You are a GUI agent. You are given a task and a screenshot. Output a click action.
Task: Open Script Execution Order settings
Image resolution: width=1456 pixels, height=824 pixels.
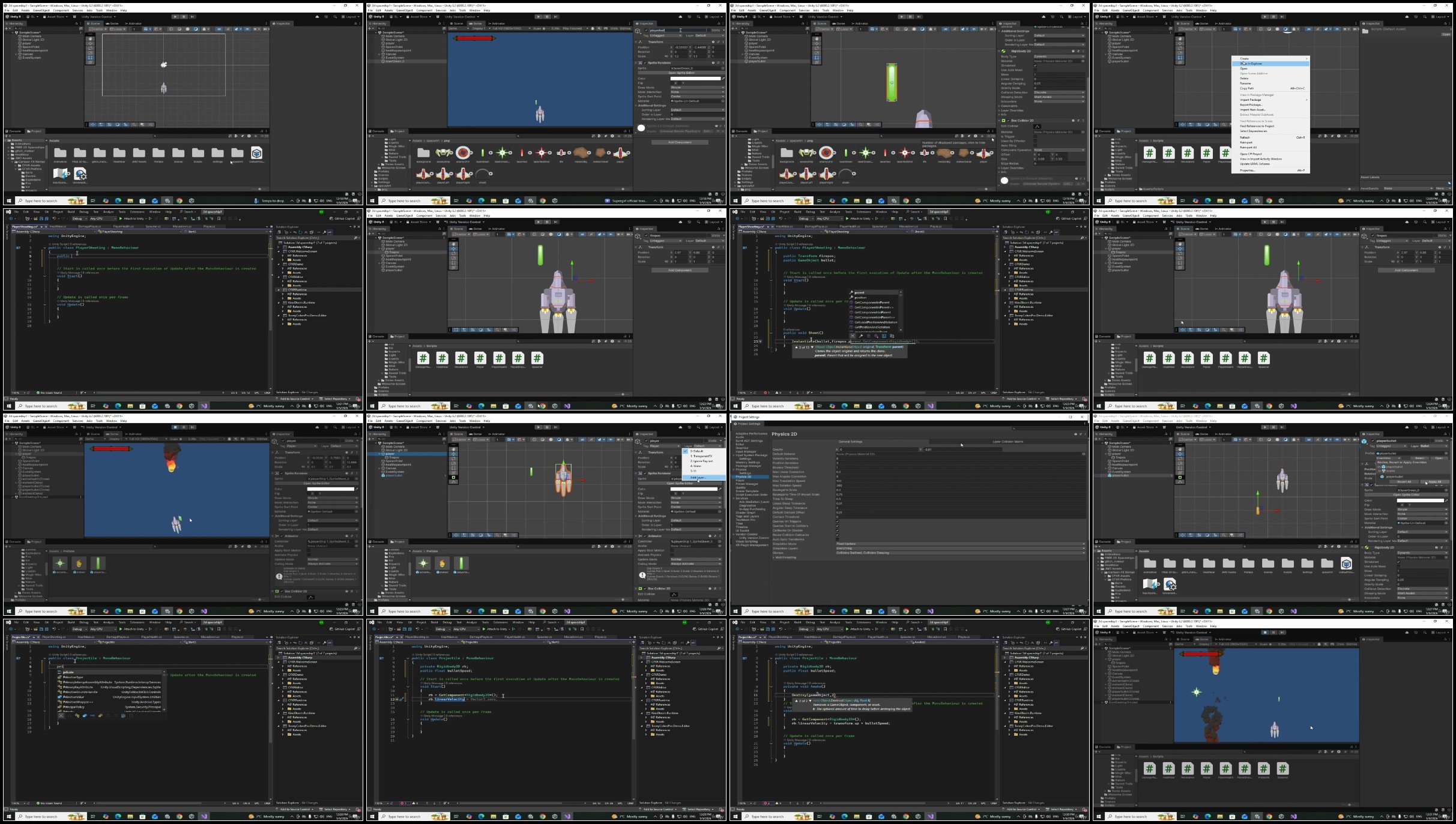752,495
